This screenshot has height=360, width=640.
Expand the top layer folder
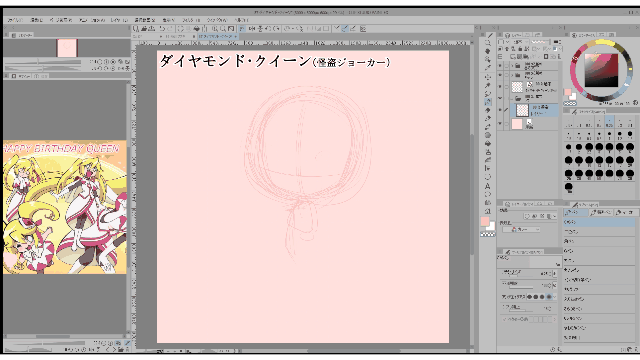512,66
